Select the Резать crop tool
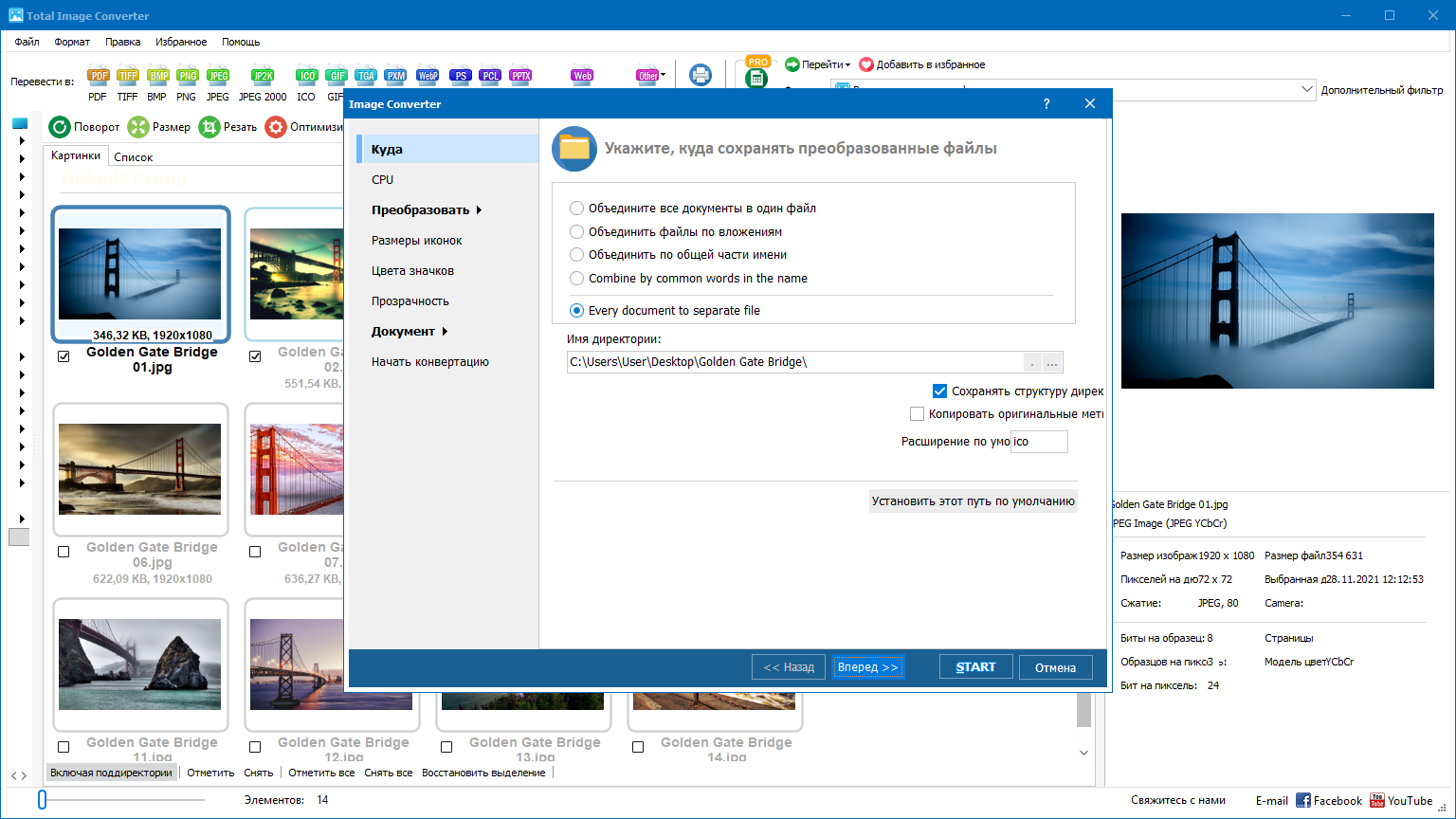 tap(209, 127)
